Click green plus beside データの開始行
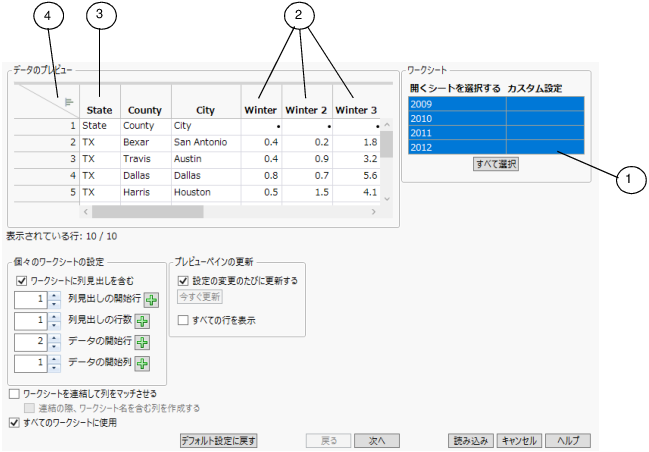The height and width of the screenshot is (452, 649). pyautogui.click(x=142, y=342)
